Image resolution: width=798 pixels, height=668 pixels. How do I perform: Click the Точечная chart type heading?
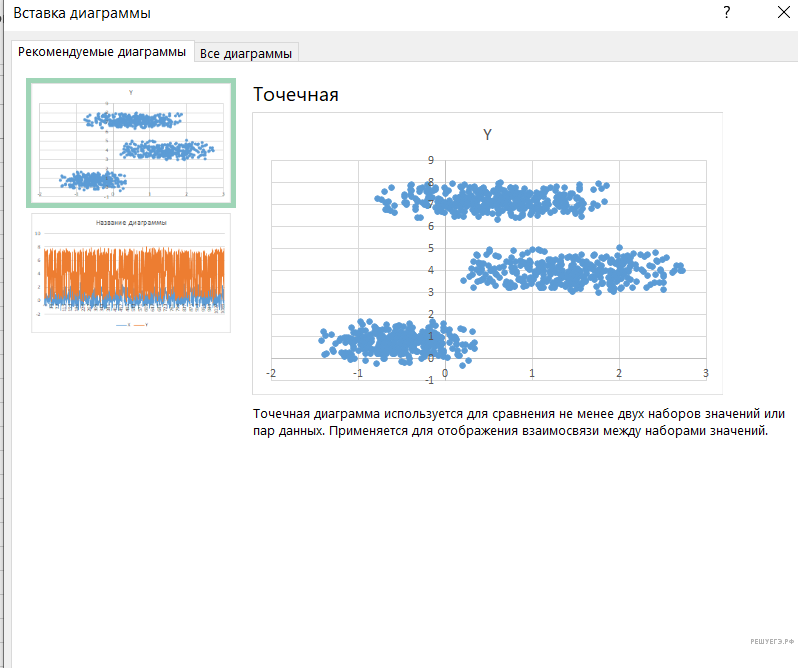point(296,95)
